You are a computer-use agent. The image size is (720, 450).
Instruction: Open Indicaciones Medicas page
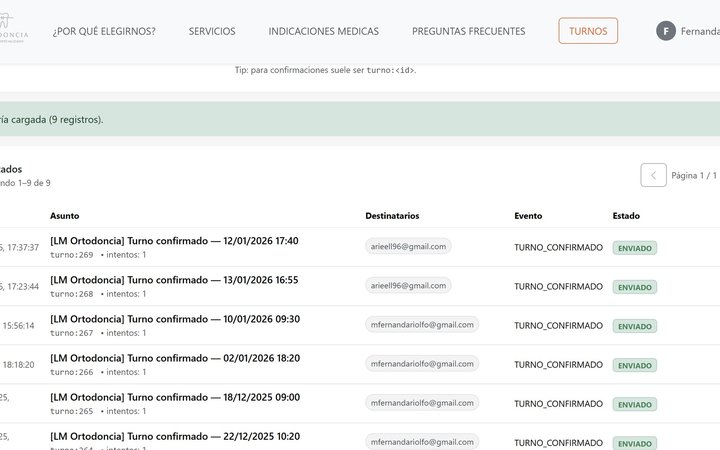(323, 31)
